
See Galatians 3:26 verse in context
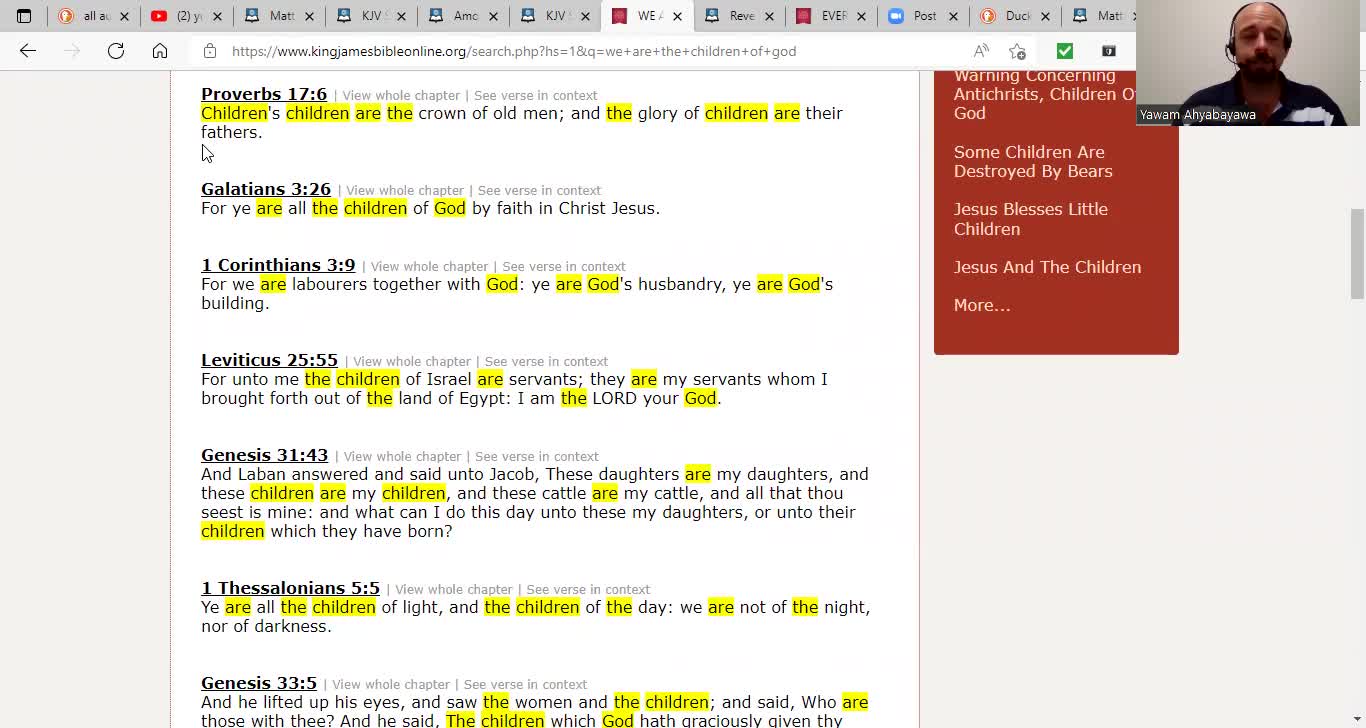(539, 191)
